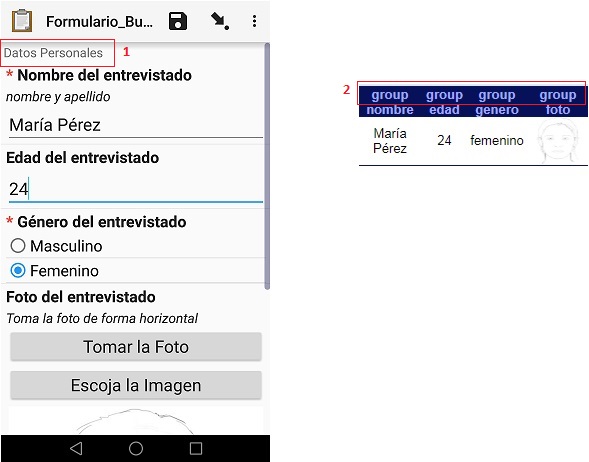Tap the Edad del entrevistado question label
589x462 pixels.
click(x=83, y=158)
